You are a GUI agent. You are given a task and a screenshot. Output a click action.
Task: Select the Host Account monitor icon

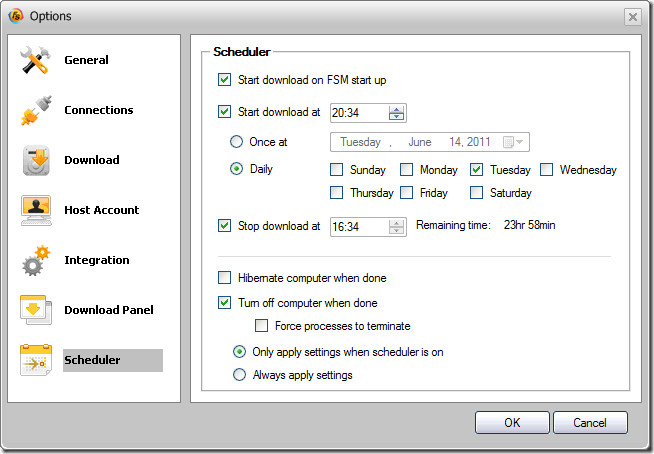pos(36,210)
